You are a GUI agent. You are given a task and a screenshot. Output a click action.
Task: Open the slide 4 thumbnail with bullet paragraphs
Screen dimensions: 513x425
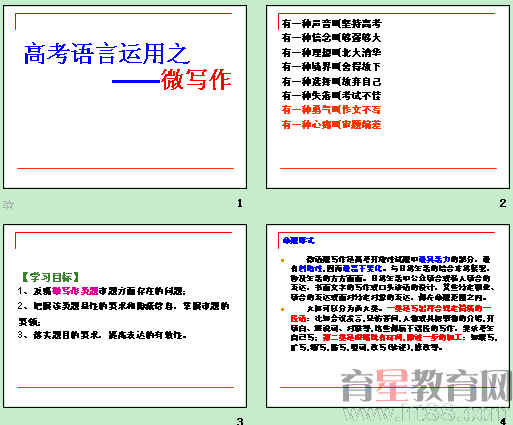pyautogui.click(x=388, y=316)
